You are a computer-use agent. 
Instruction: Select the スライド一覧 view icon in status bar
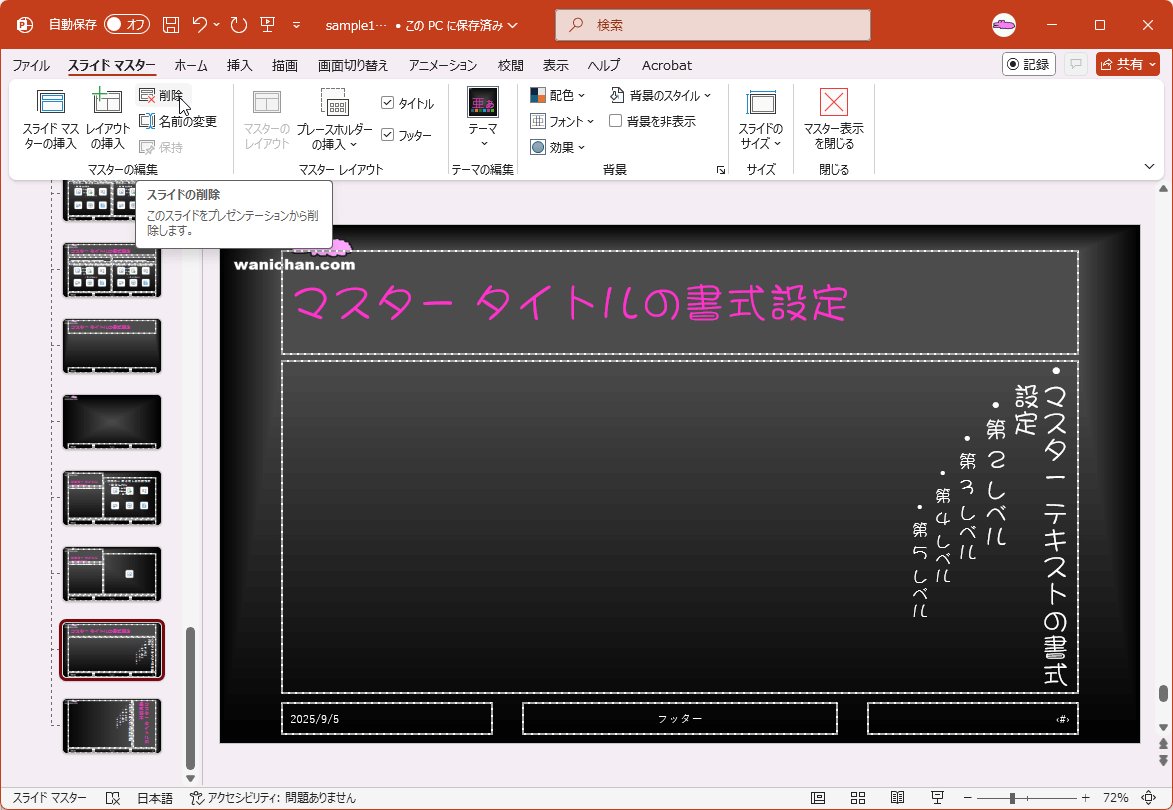point(858,798)
